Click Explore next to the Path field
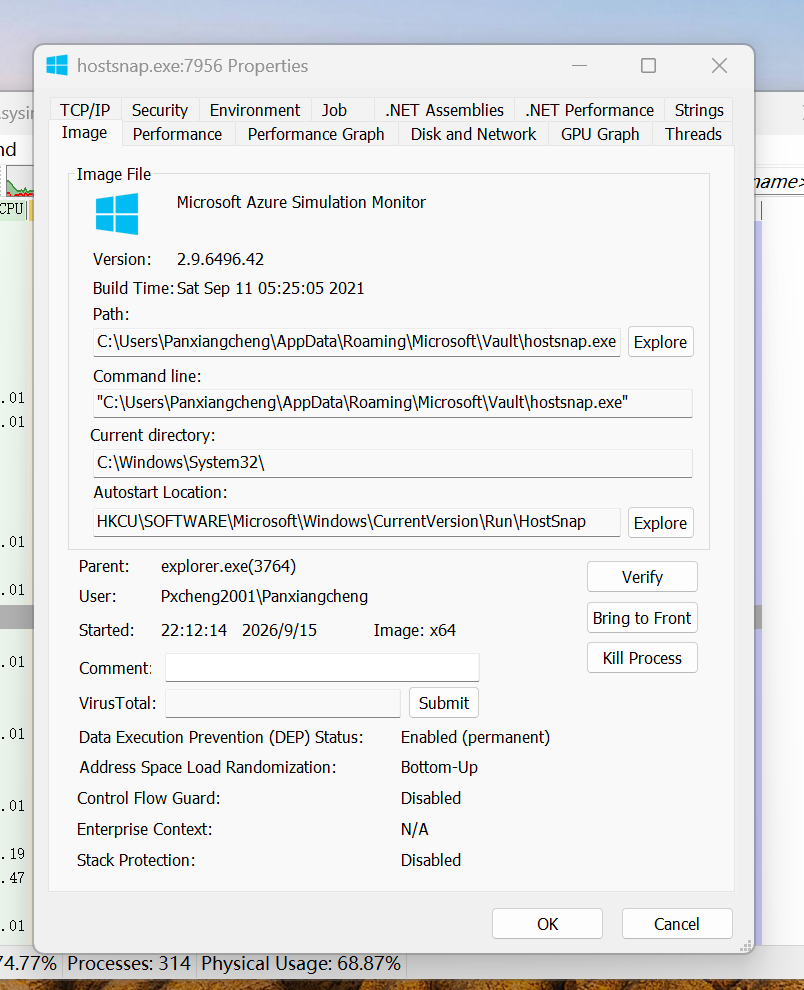The width and height of the screenshot is (804, 990). pyautogui.click(x=661, y=342)
